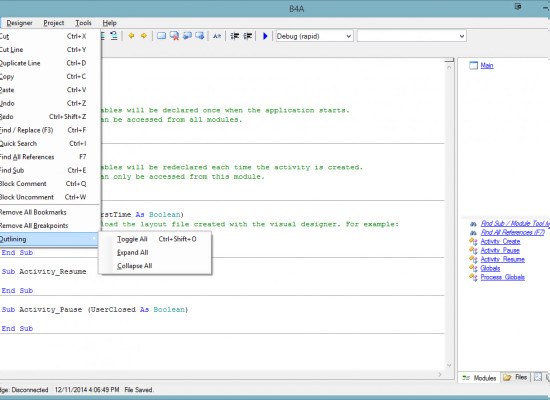This screenshot has height=400, width=550.
Task: Click the toolbar icon left of the yellow back arrow
Action: 114,35
